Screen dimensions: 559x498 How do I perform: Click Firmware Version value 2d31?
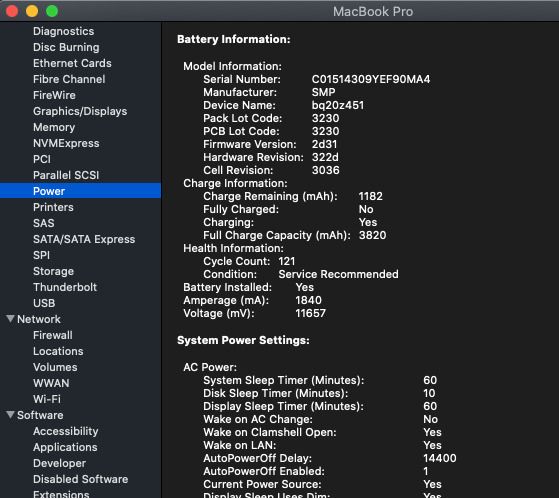[x=324, y=144]
